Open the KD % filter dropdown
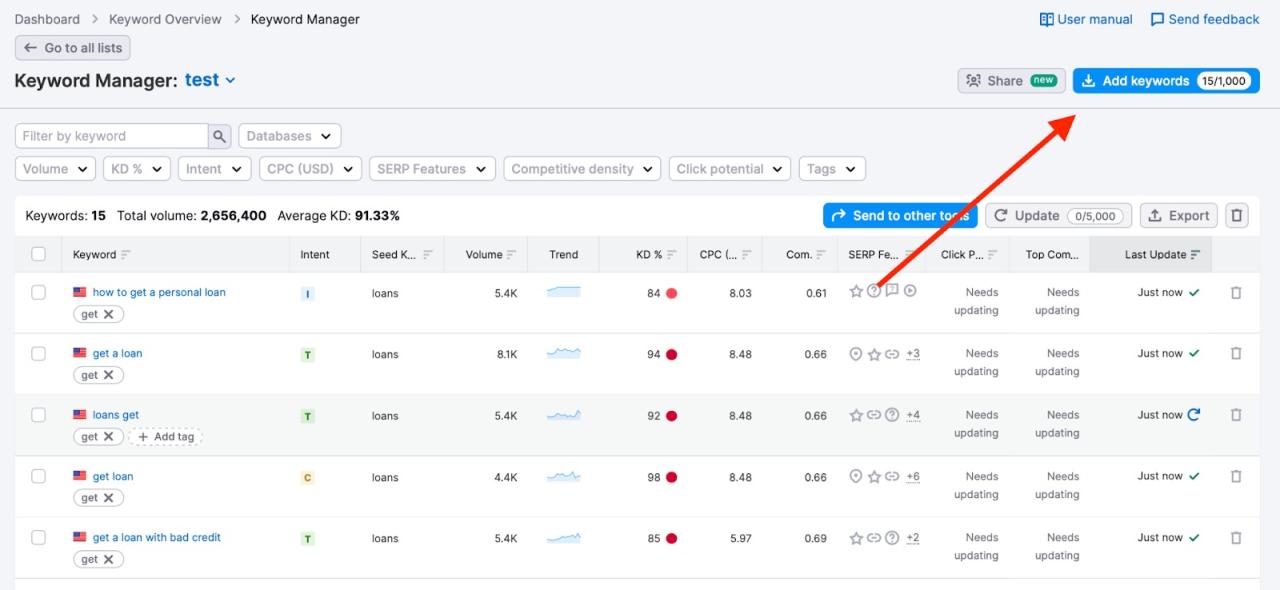The image size is (1280, 590). pyautogui.click(x=137, y=169)
